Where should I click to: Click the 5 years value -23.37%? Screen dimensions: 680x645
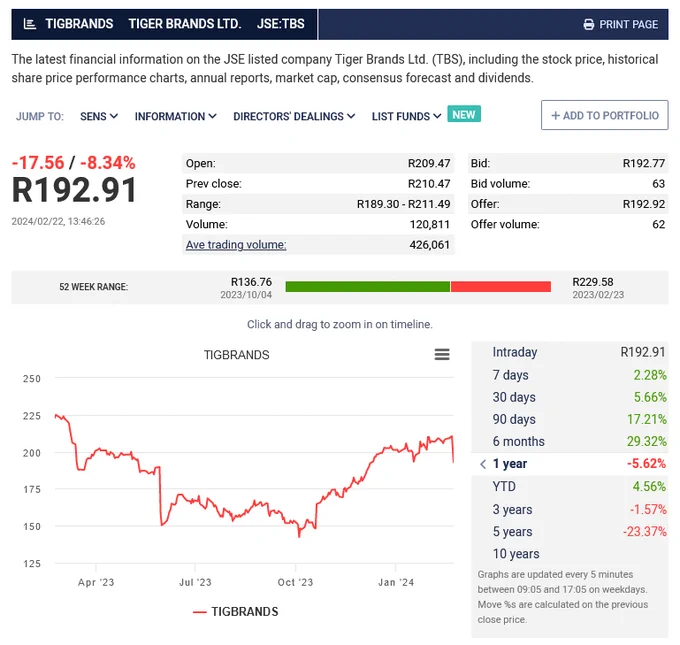click(x=644, y=531)
